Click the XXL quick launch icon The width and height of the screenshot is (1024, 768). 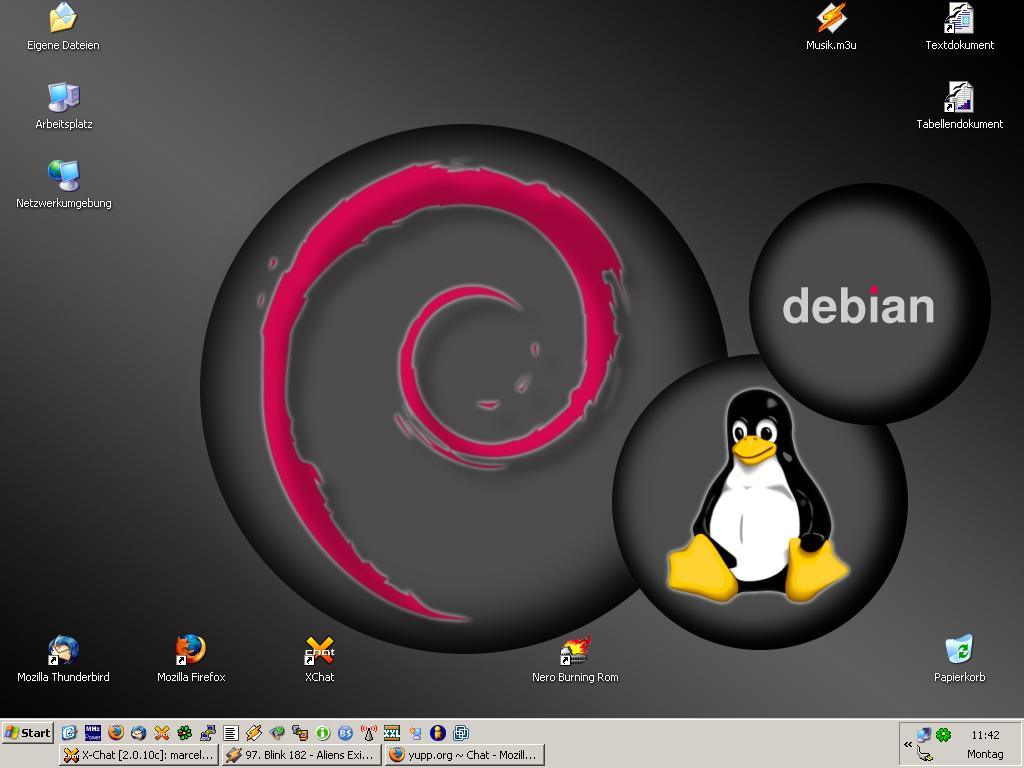point(392,733)
